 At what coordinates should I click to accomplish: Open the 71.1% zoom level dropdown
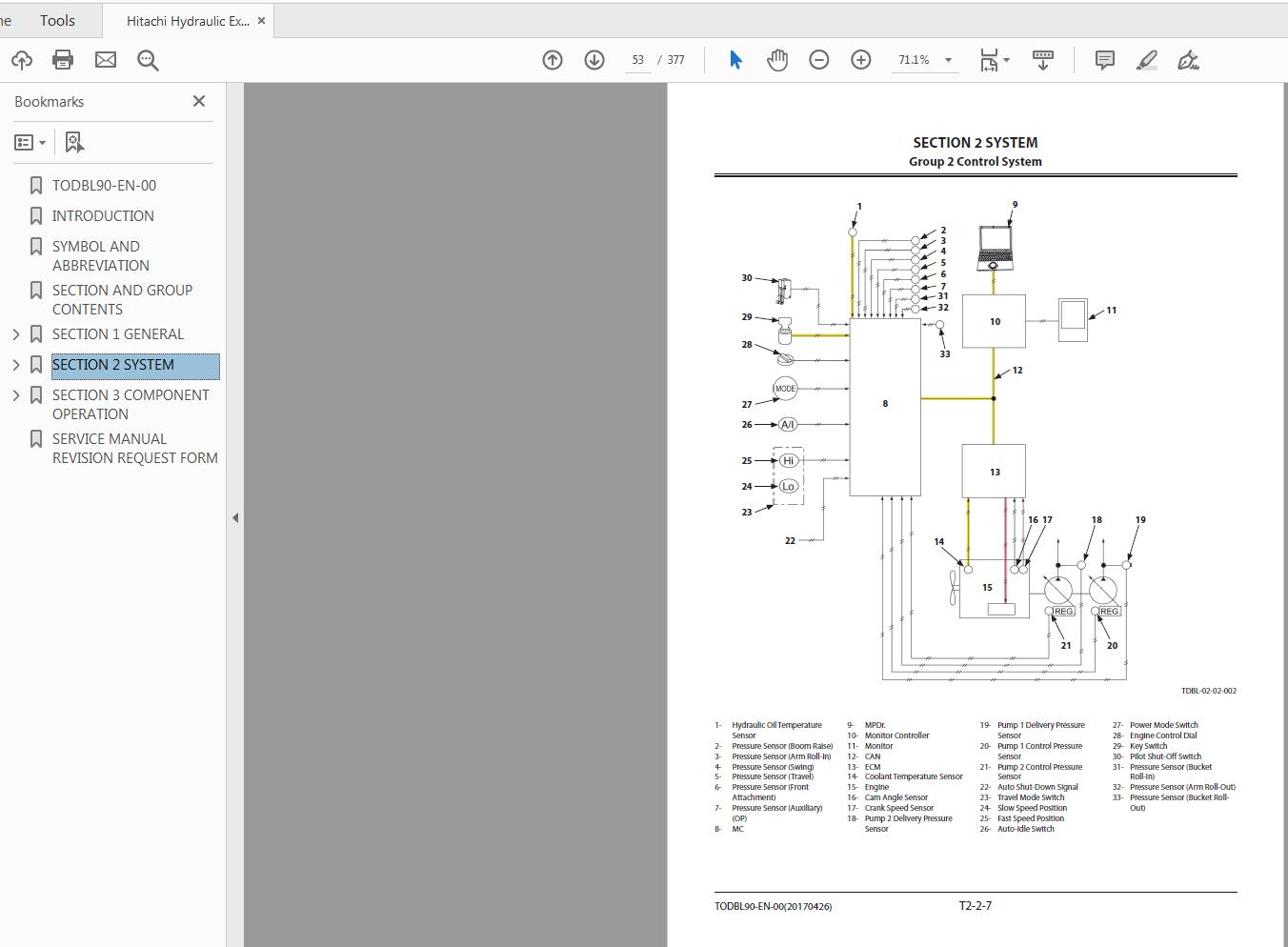[x=948, y=60]
